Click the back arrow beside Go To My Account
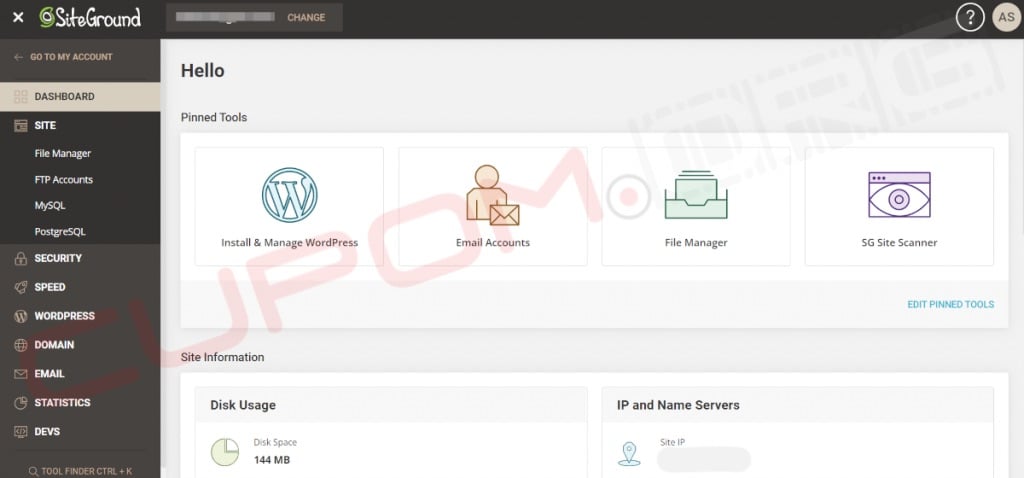The height and width of the screenshot is (478, 1024). 19,57
